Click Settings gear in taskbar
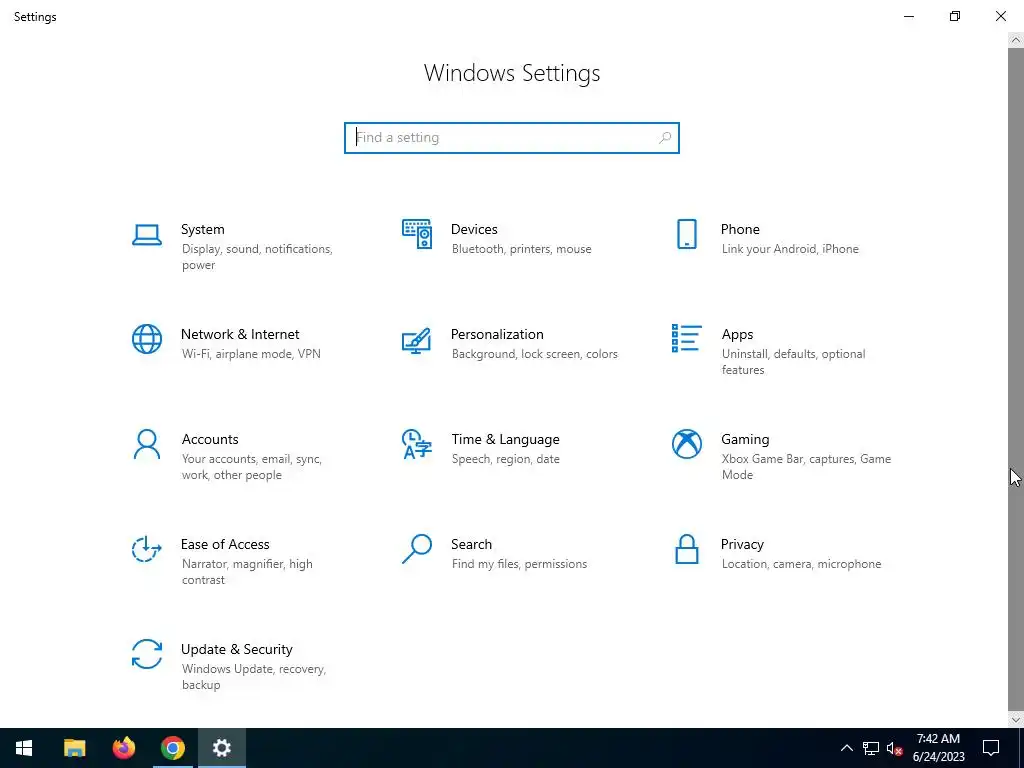The width and height of the screenshot is (1024, 768). click(x=221, y=748)
